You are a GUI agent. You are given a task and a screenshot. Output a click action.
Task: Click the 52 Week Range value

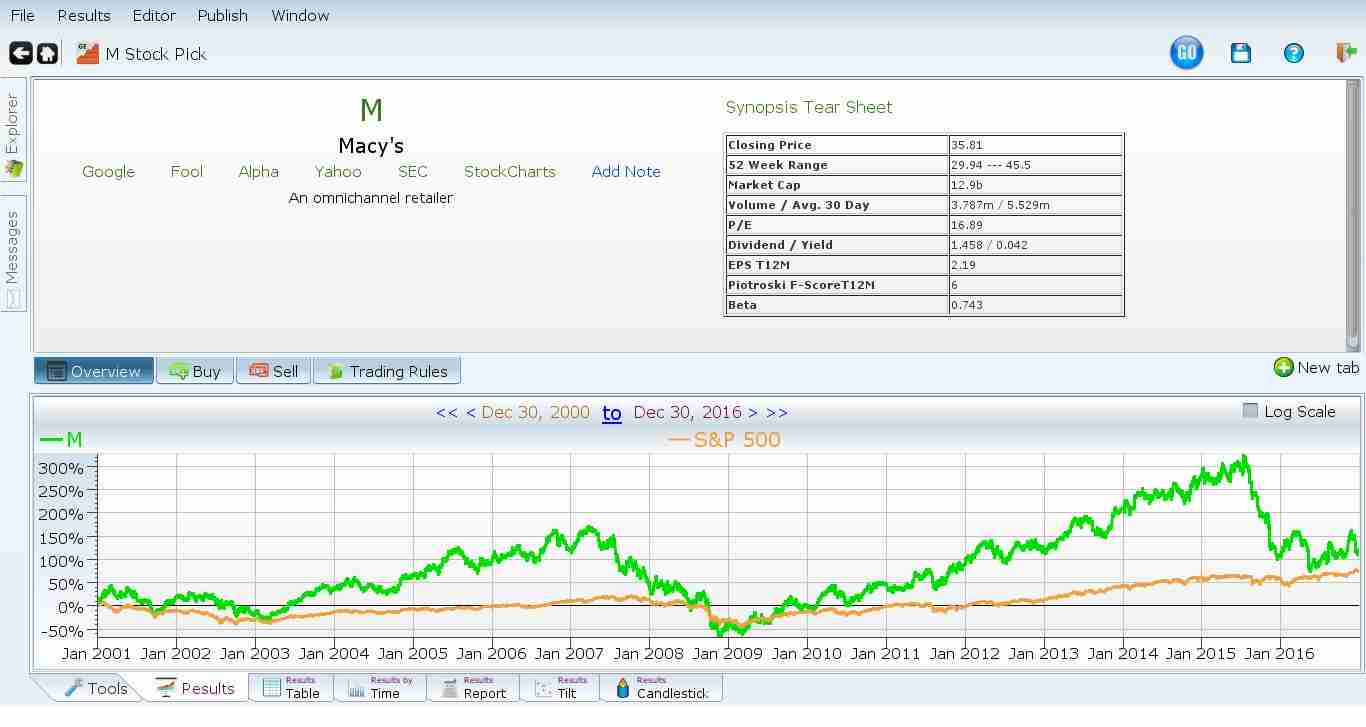pyautogui.click(x=1035, y=165)
